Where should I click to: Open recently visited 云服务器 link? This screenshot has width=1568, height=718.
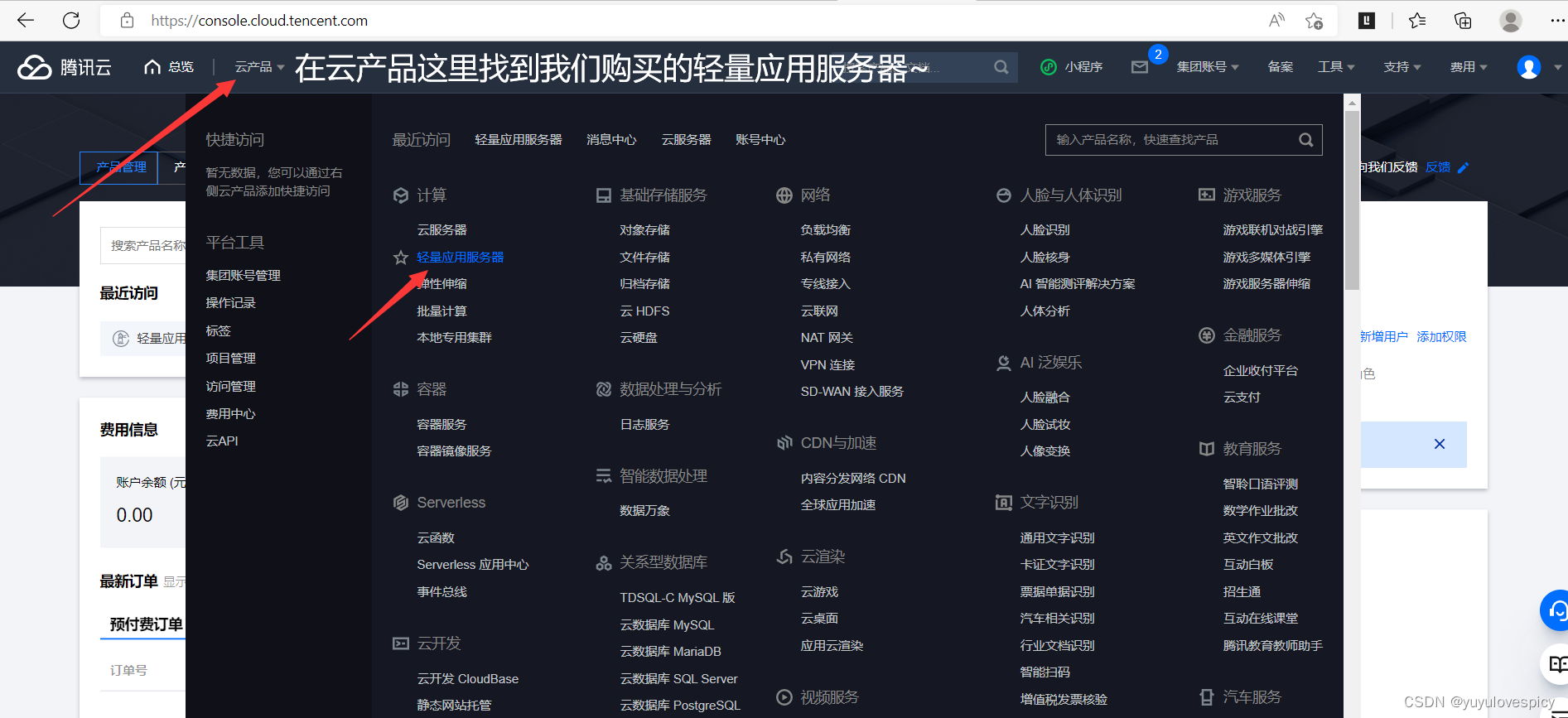(686, 140)
